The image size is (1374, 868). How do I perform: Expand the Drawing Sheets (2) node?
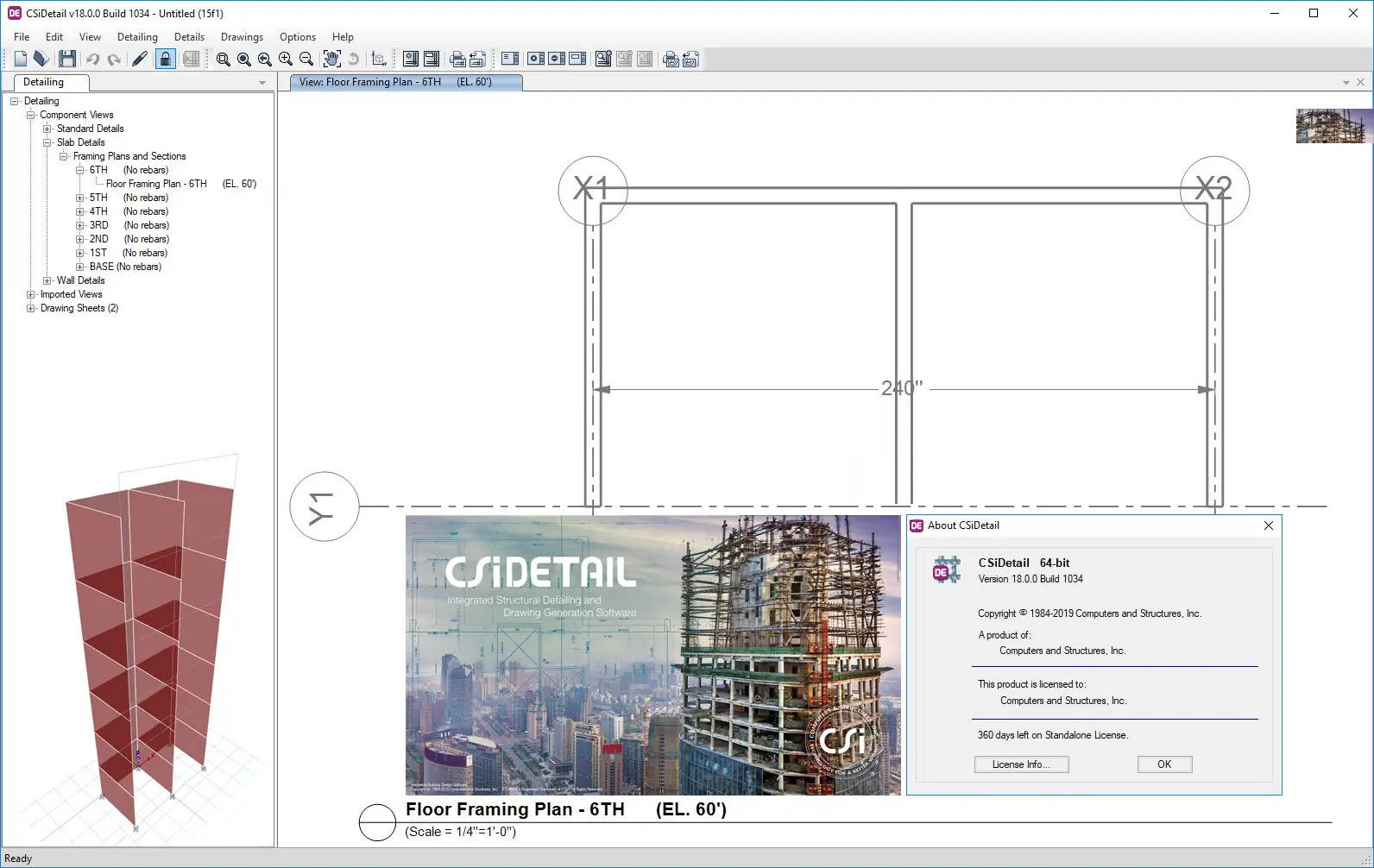point(31,308)
